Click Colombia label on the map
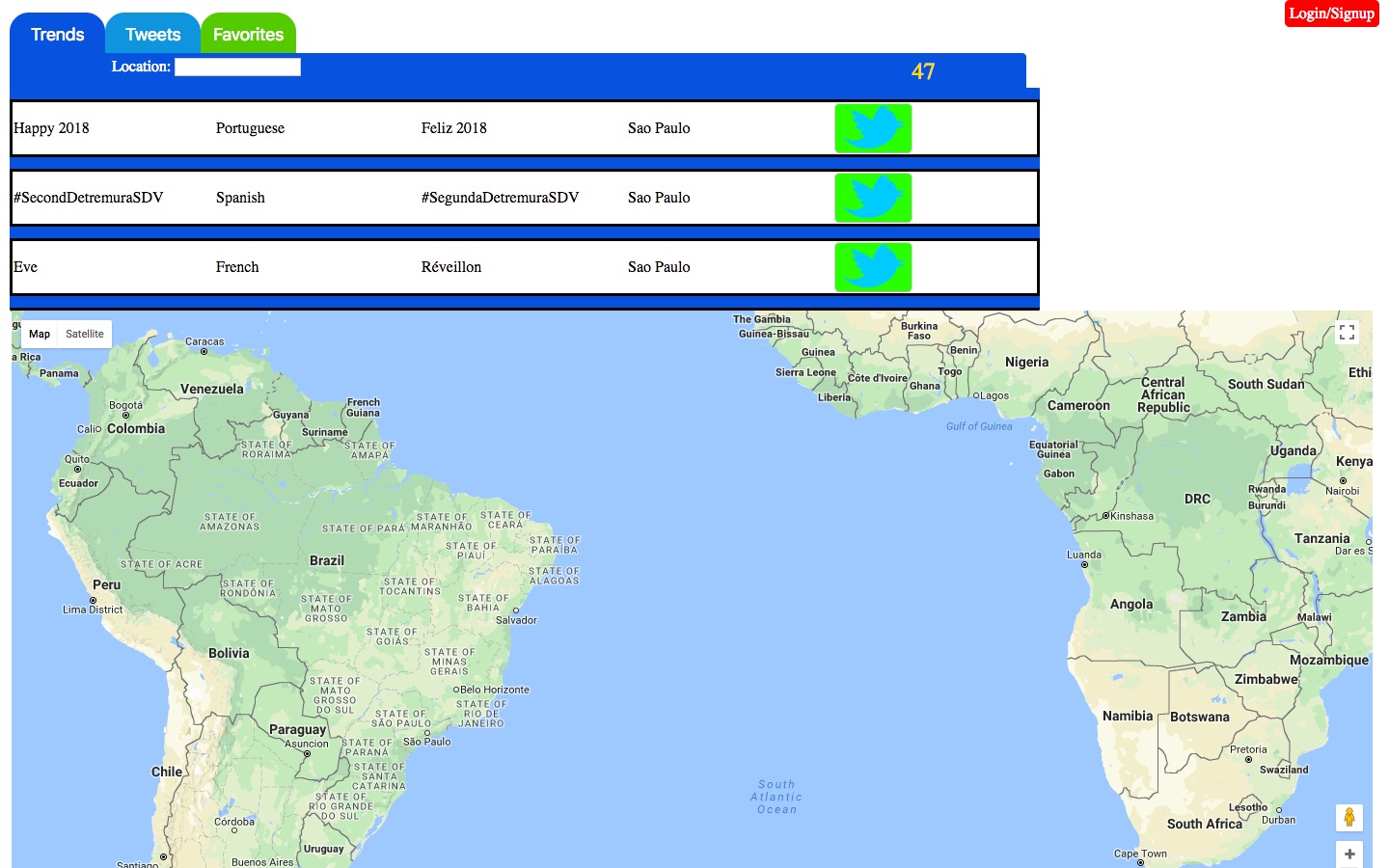This screenshot has width=1389, height=868. (x=136, y=428)
